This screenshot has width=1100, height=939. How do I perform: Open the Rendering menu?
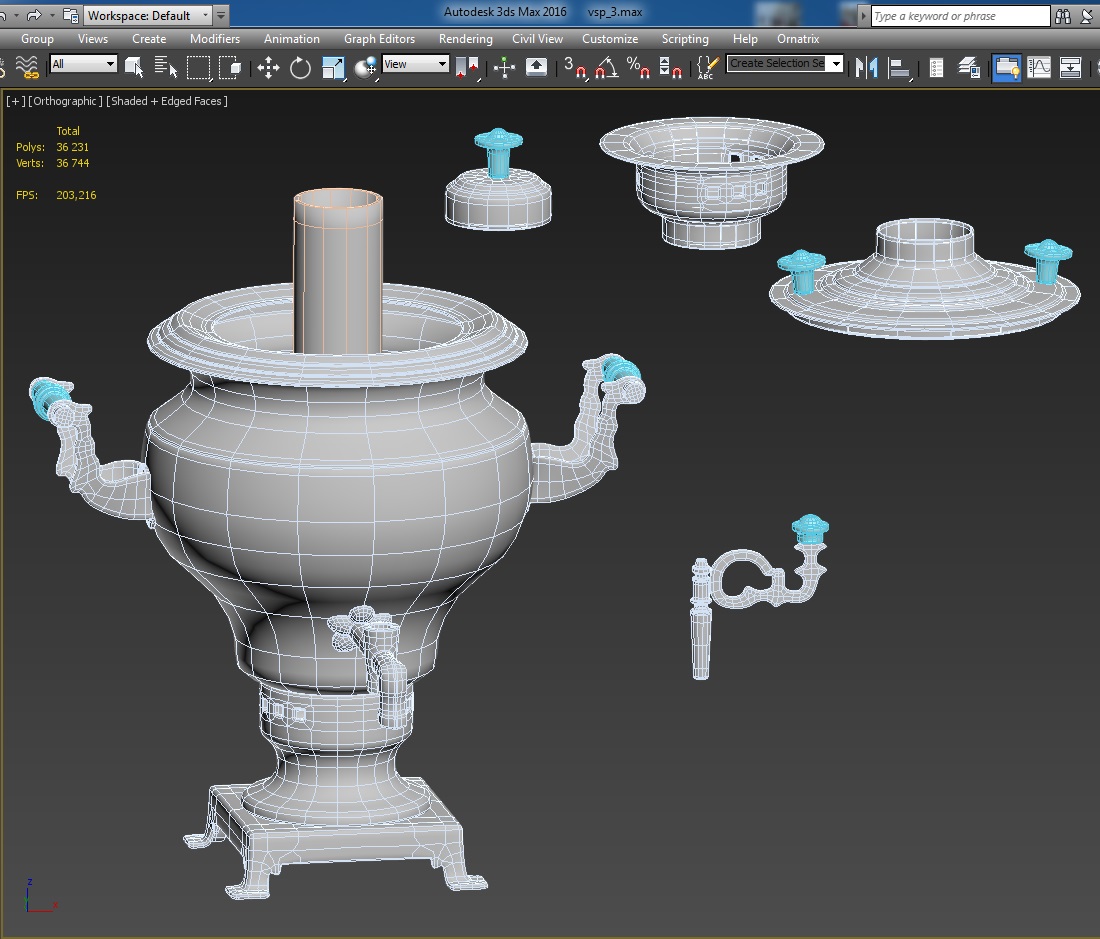[465, 39]
